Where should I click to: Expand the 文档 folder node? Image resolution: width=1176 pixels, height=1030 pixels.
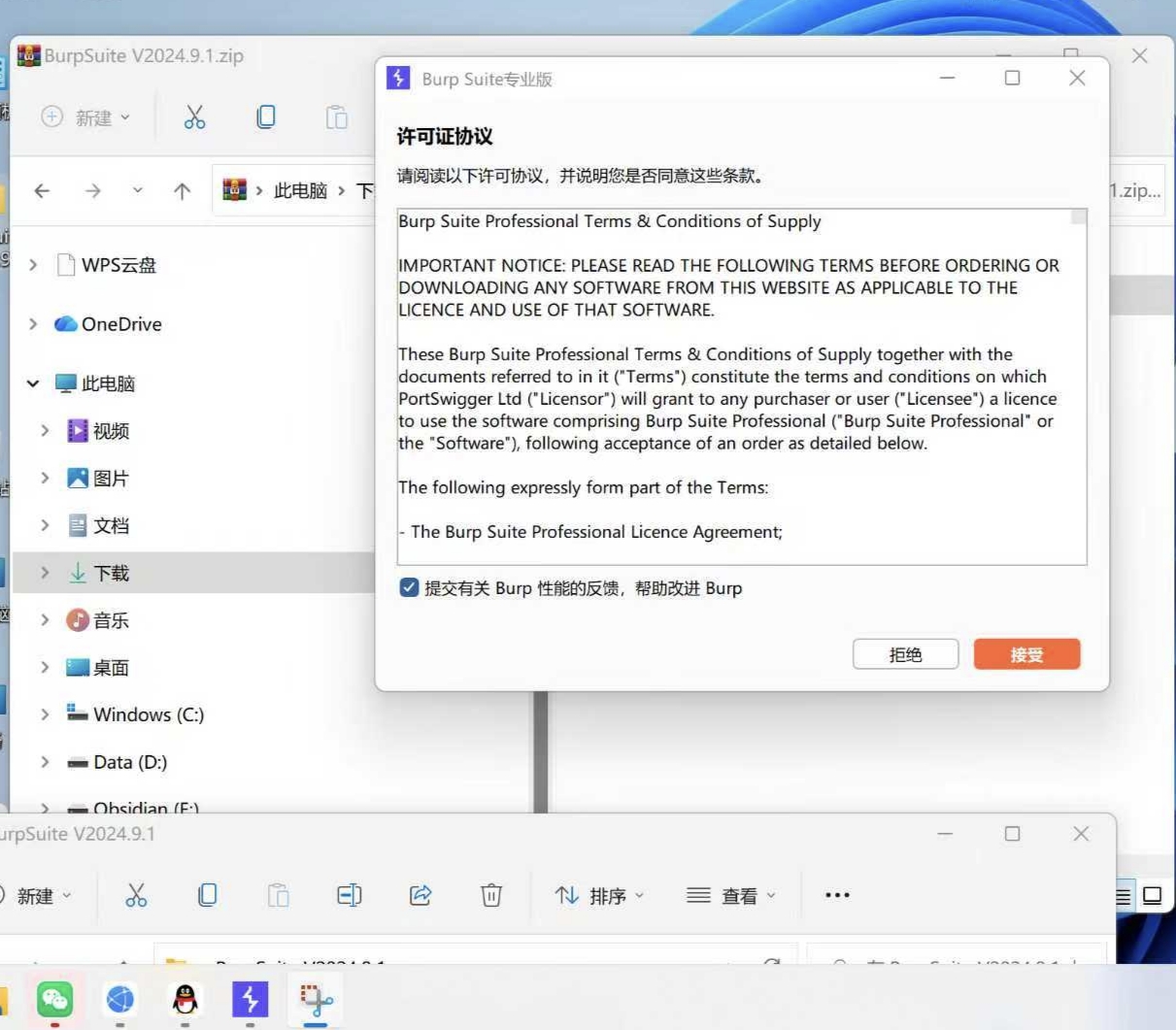pos(45,525)
